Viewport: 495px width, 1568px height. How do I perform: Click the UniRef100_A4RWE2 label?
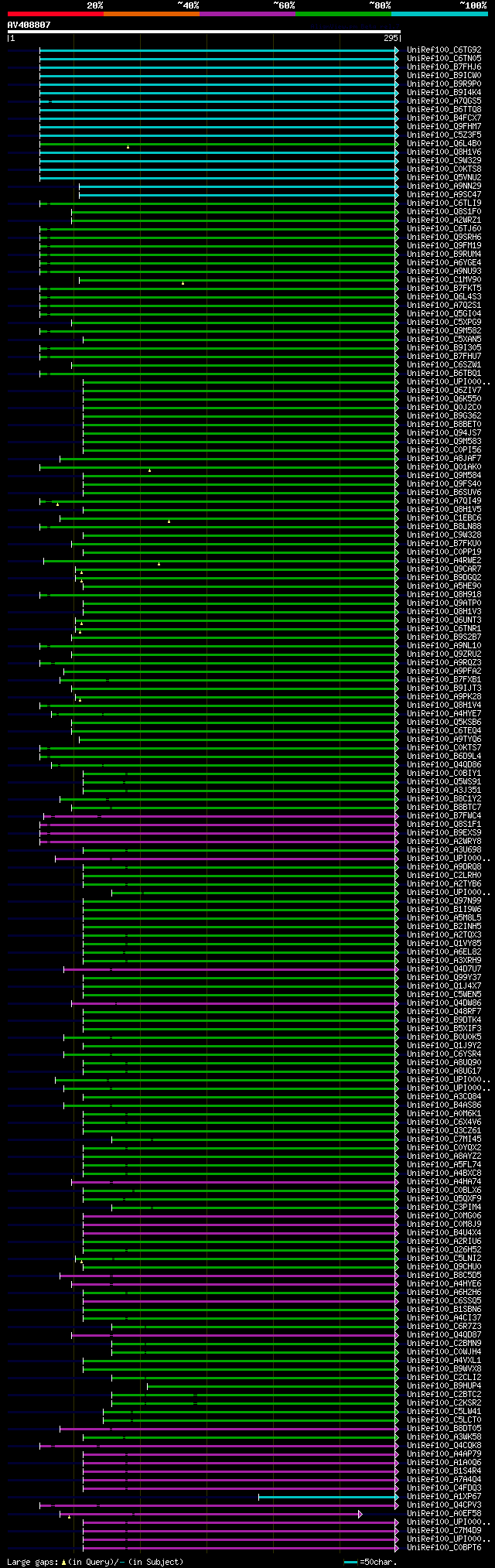(x=444, y=561)
